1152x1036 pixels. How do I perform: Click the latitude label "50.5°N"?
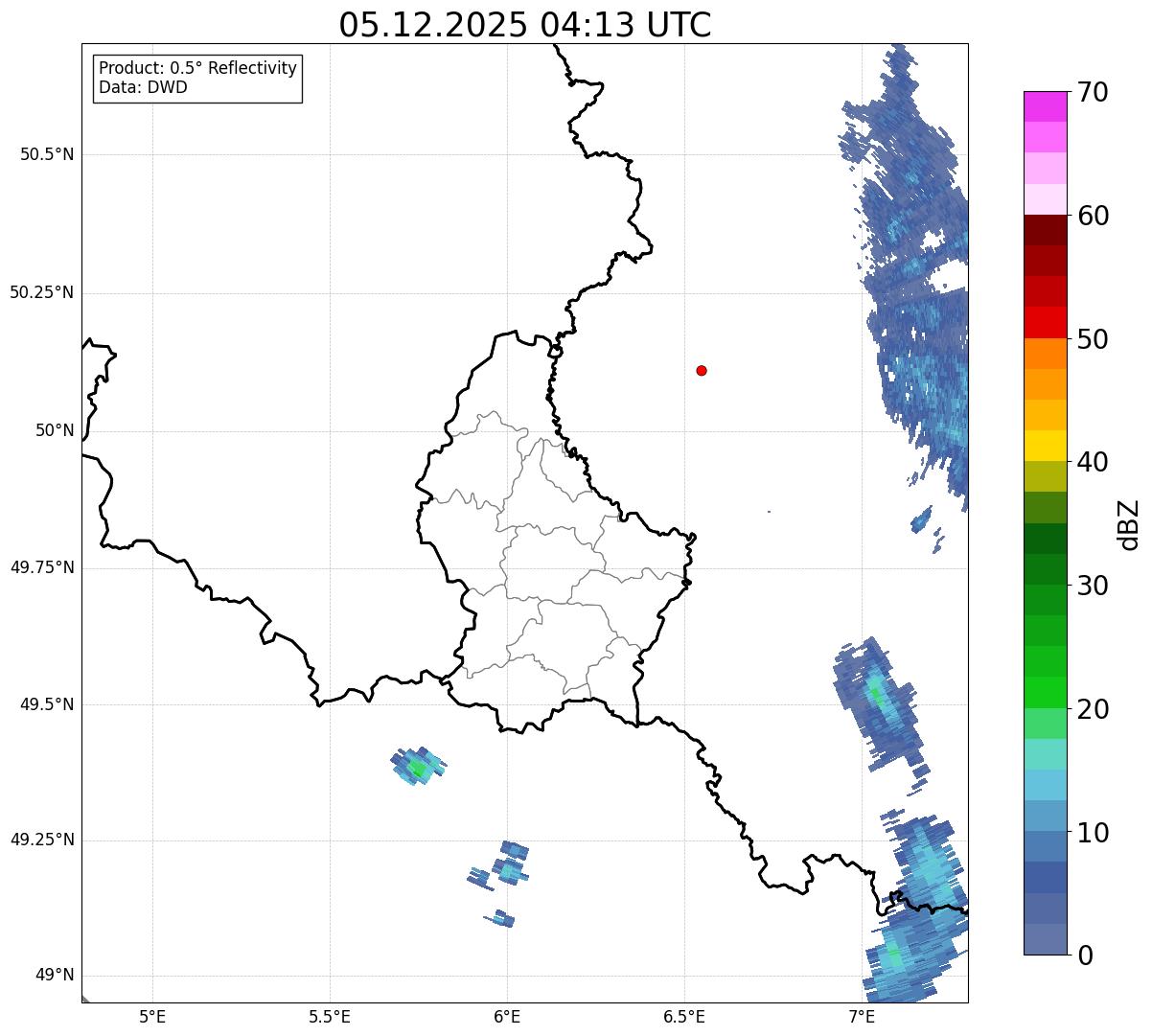[x=47, y=155]
